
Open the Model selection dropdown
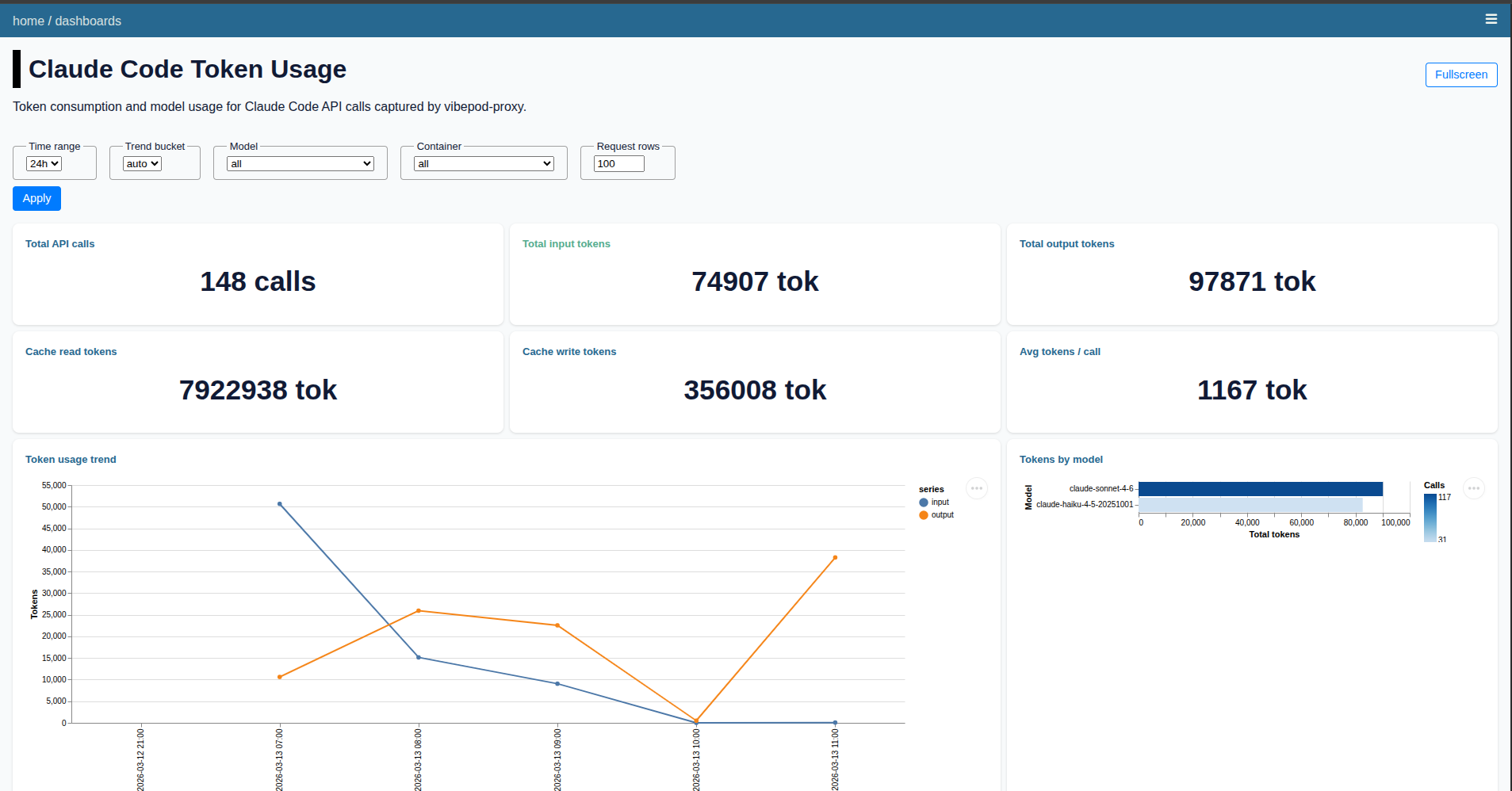coord(299,163)
